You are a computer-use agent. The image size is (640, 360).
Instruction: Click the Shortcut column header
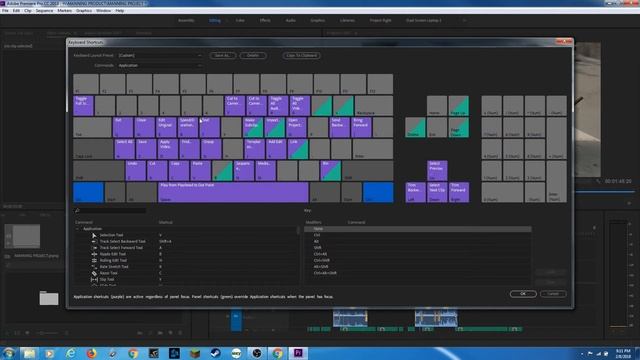[166, 222]
